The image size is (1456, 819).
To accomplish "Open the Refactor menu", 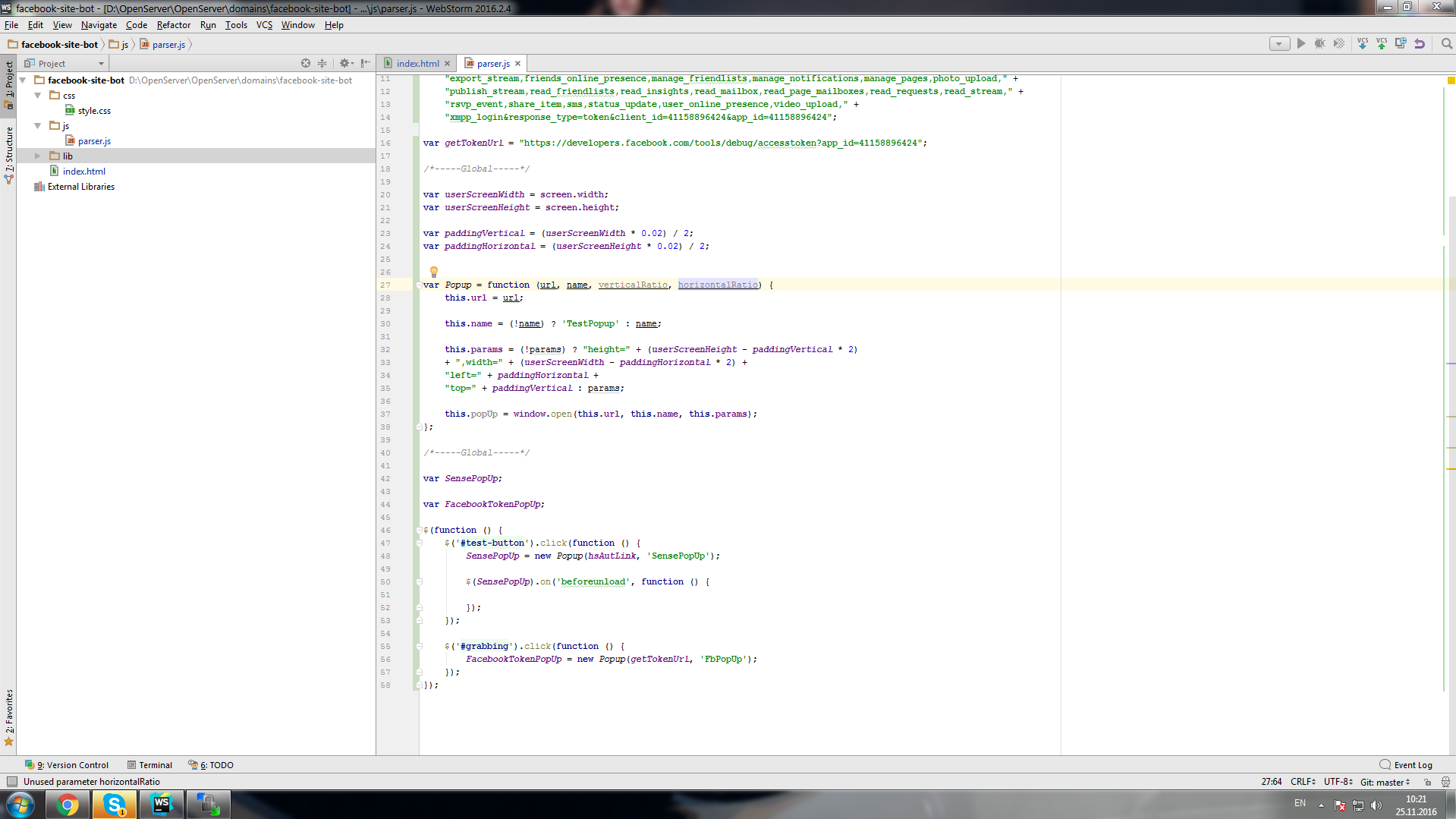I will pos(174,25).
